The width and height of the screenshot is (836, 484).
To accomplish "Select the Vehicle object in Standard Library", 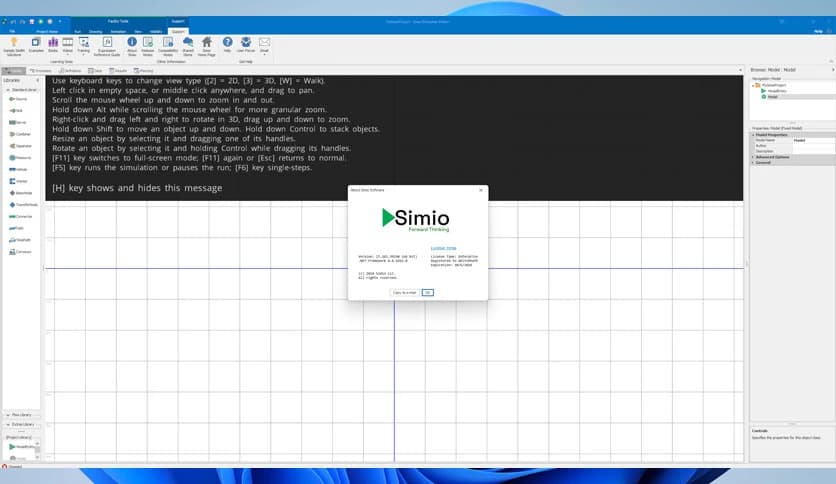I will [x=19, y=170].
